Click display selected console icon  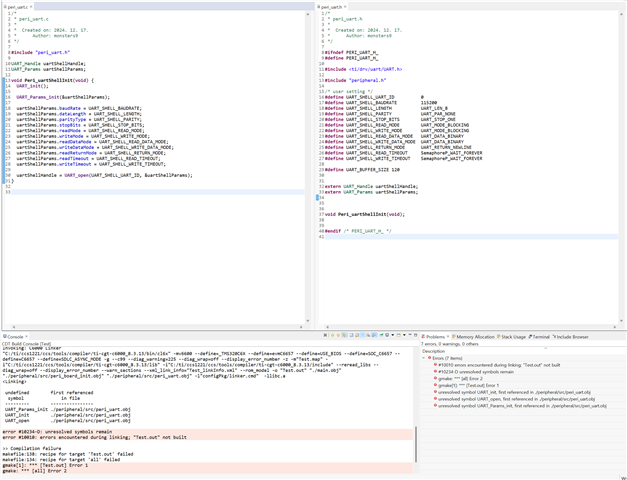click(387, 335)
